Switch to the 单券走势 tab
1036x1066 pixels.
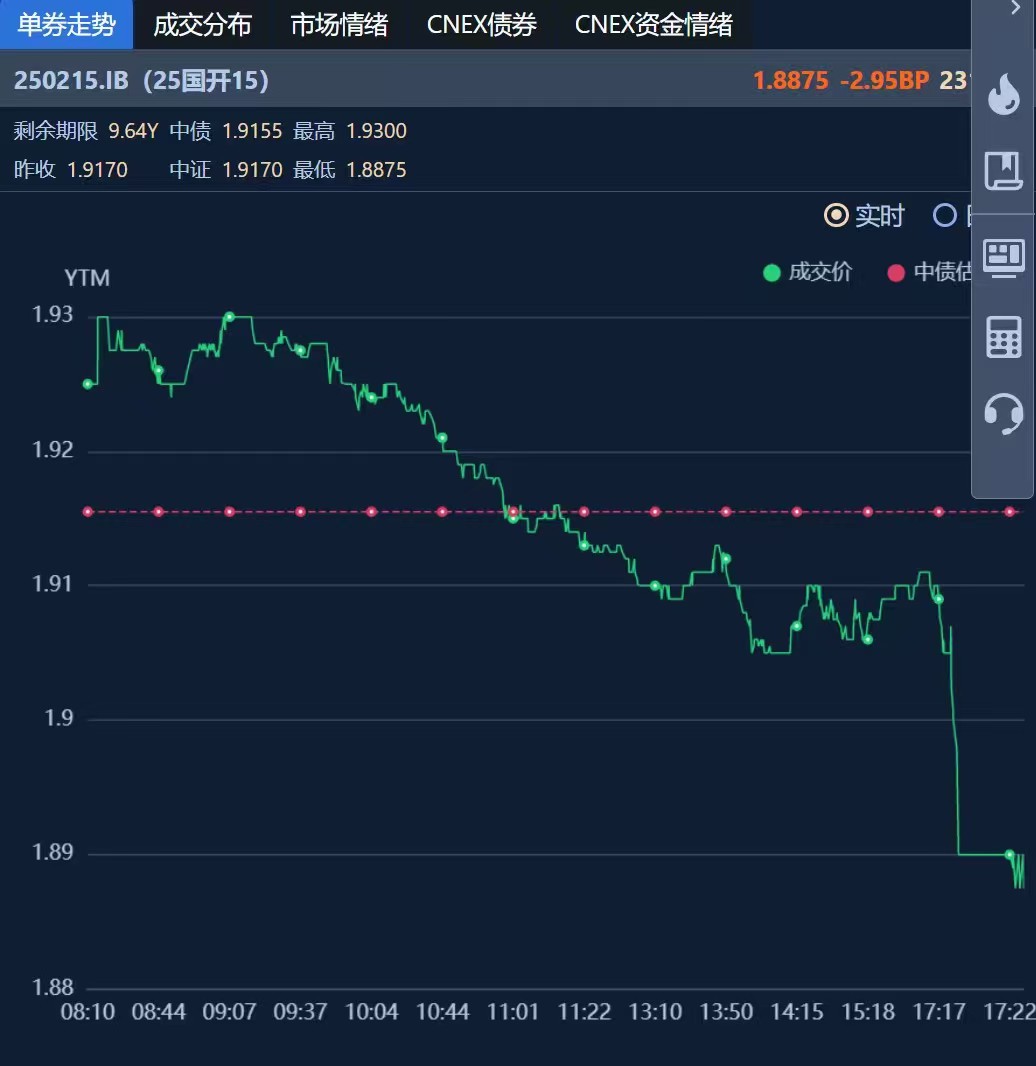pos(66,25)
